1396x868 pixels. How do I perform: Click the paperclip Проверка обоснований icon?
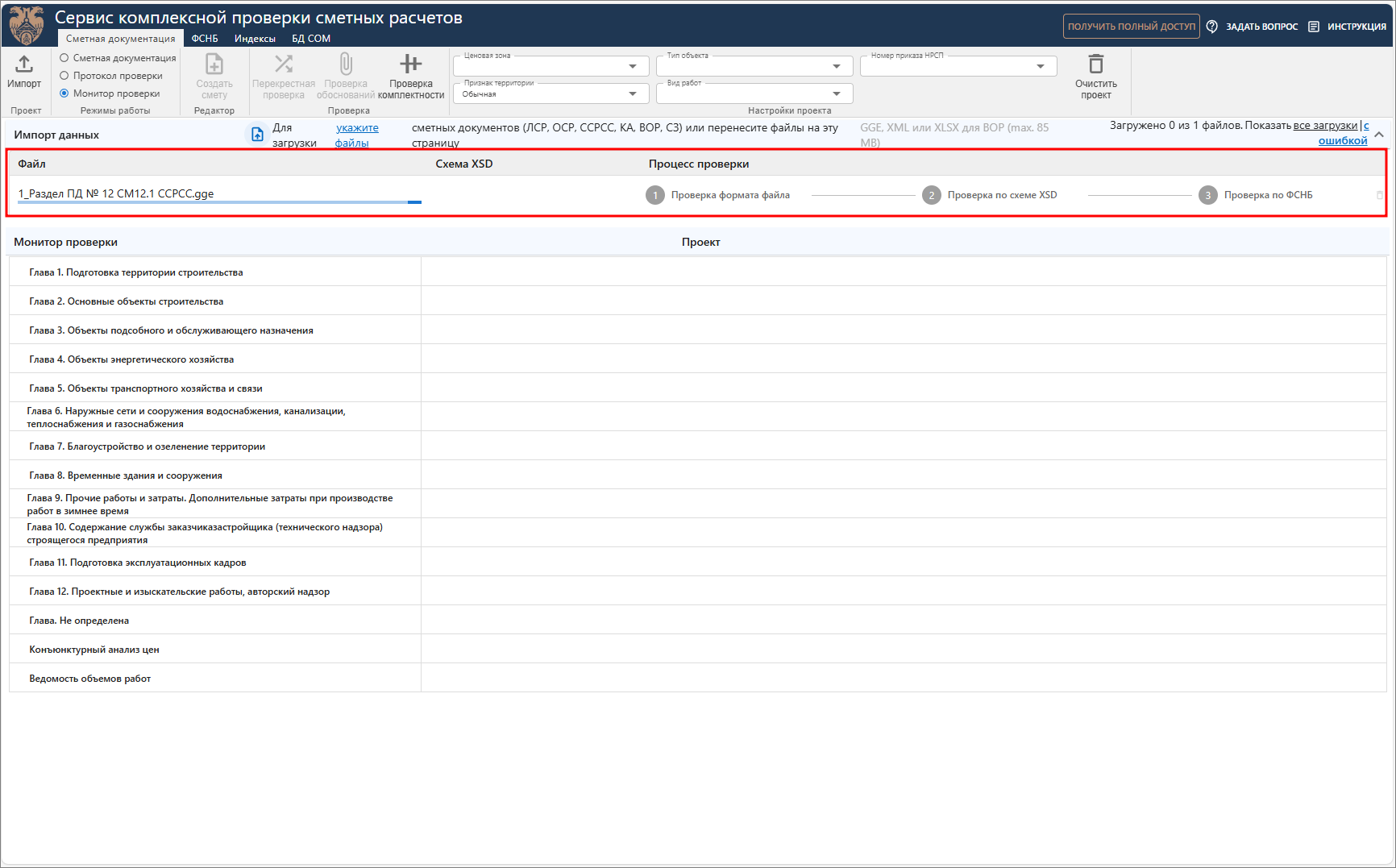[x=346, y=64]
